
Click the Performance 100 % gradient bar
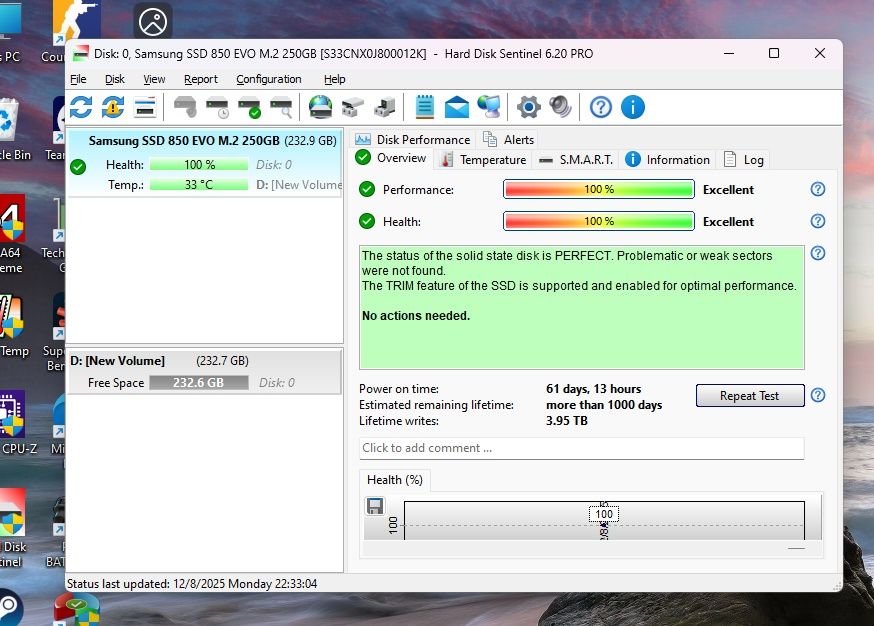[599, 190]
